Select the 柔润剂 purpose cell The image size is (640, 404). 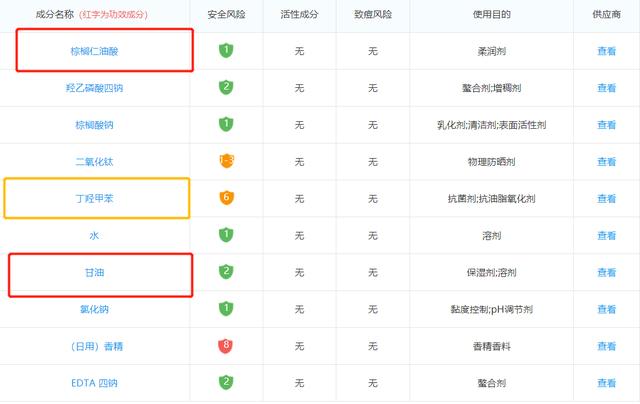click(x=491, y=51)
